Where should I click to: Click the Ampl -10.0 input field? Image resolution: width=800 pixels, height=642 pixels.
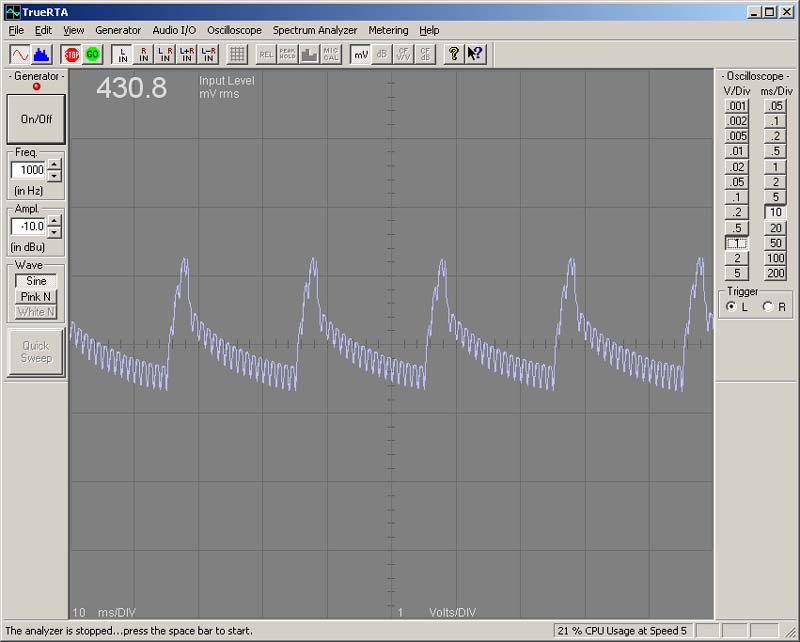pos(29,226)
